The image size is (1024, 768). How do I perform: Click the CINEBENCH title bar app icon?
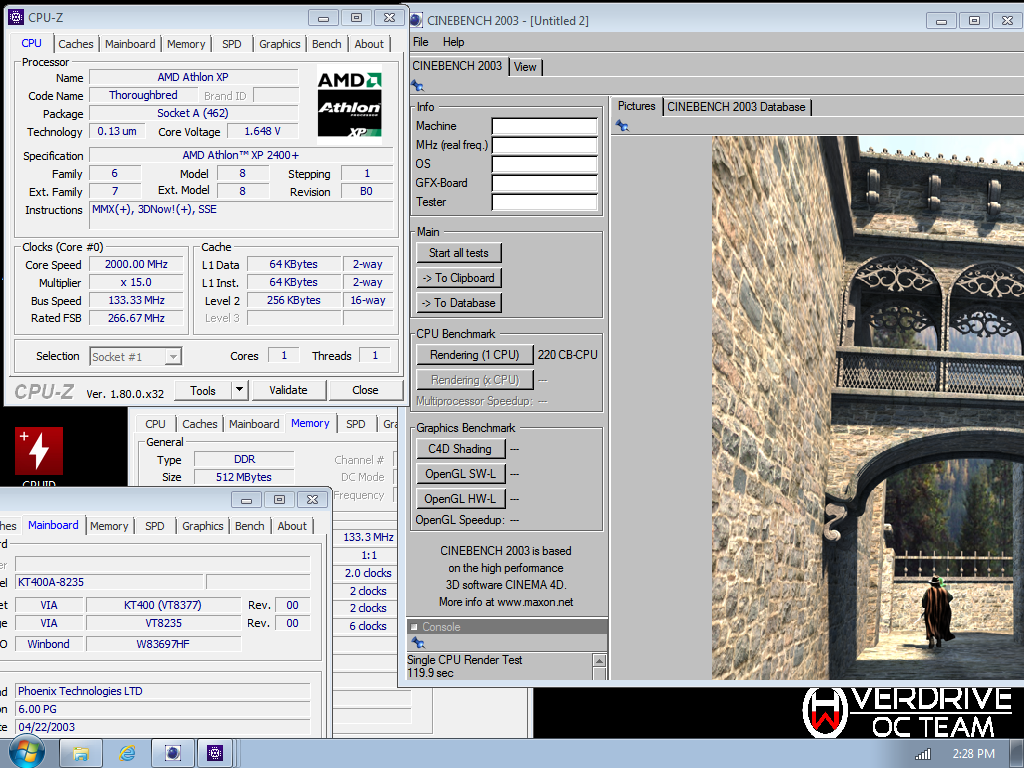click(416, 20)
